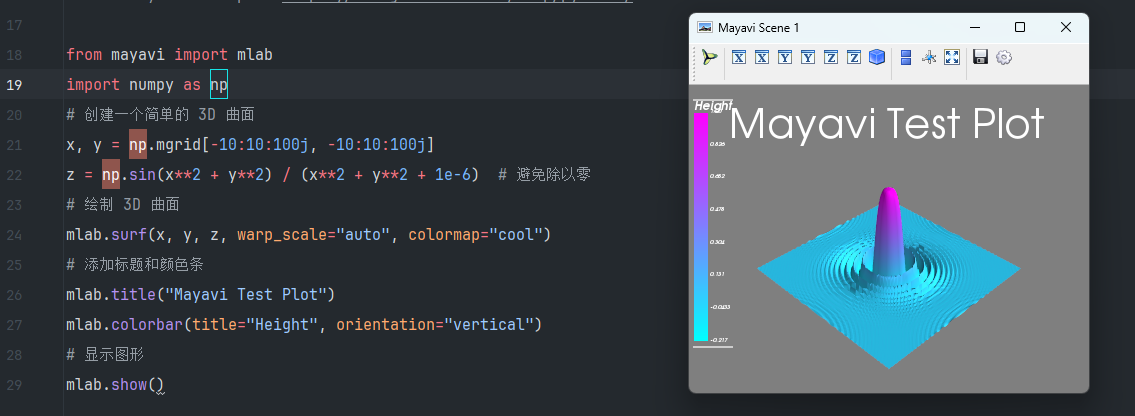The width and height of the screenshot is (1135, 416).
Task: Click the first X axis view icon
Action: pos(738,57)
